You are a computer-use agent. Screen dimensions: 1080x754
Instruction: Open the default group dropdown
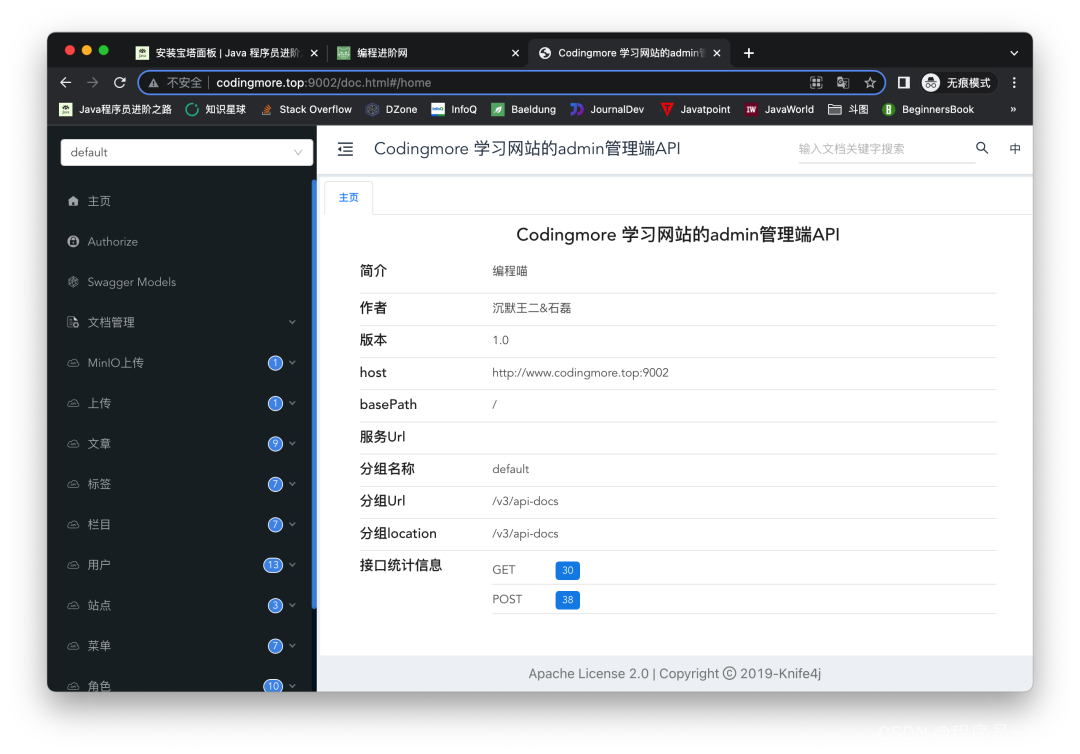[x=187, y=152]
